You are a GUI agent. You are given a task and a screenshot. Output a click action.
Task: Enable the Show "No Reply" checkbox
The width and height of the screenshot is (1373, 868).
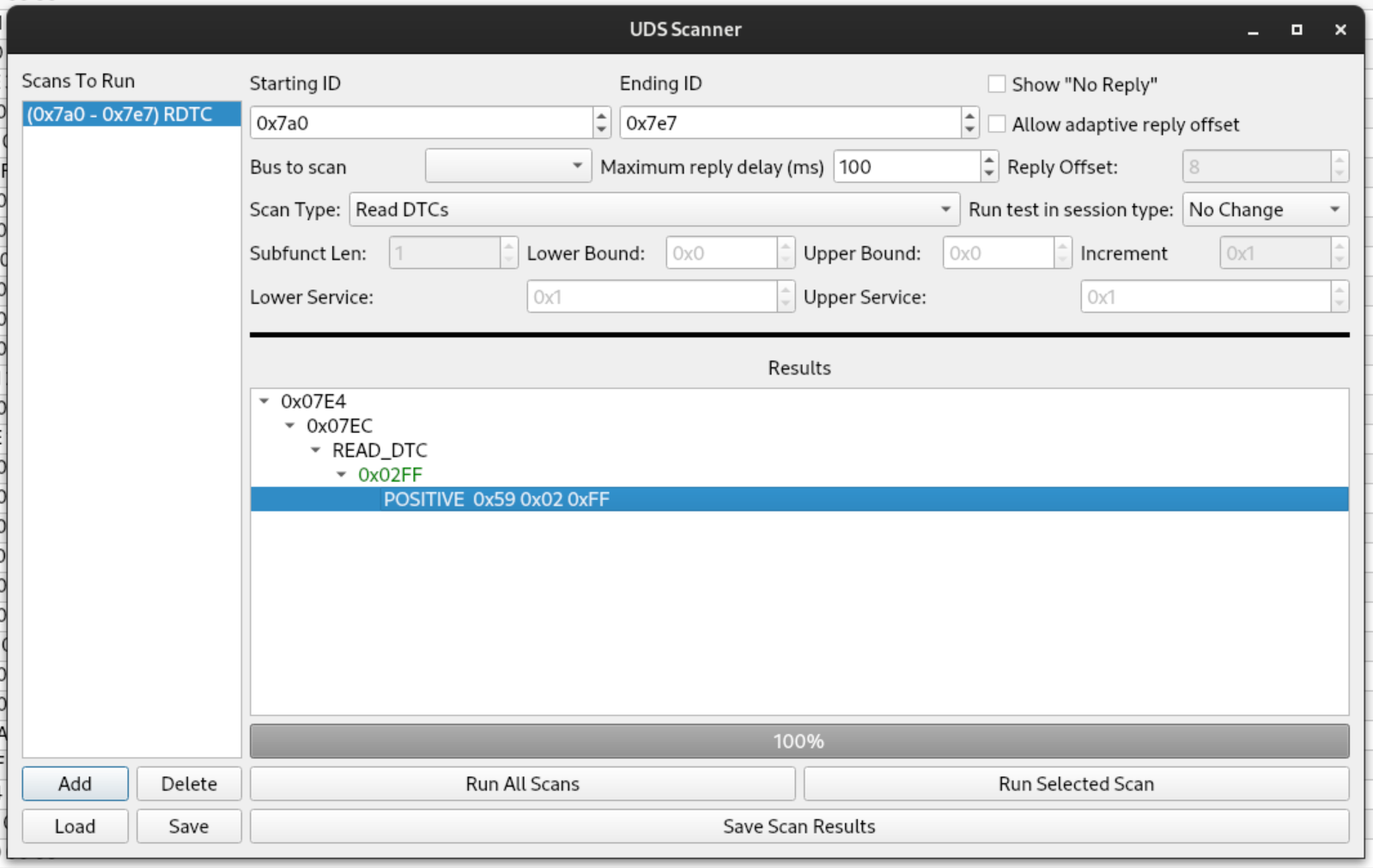(x=997, y=84)
